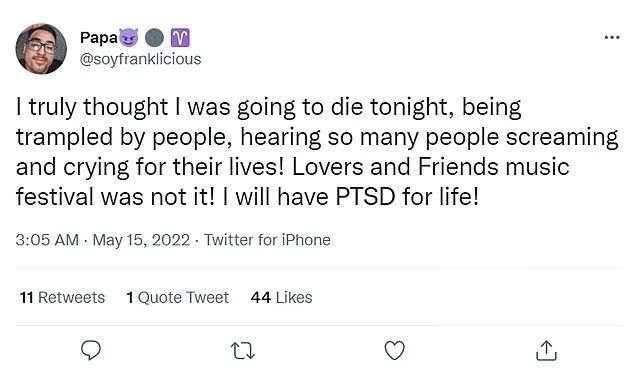The height and width of the screenshot is (374, 634).
Task: Click the reply speech bubble icon
Action: 91,350
